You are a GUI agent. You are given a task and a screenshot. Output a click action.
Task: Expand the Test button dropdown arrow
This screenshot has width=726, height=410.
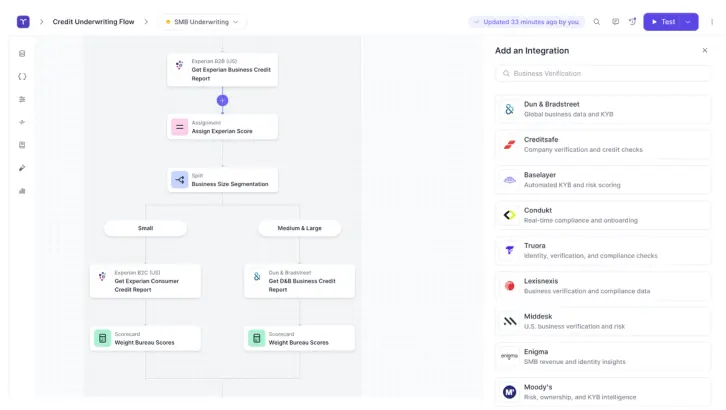[688, 22]
